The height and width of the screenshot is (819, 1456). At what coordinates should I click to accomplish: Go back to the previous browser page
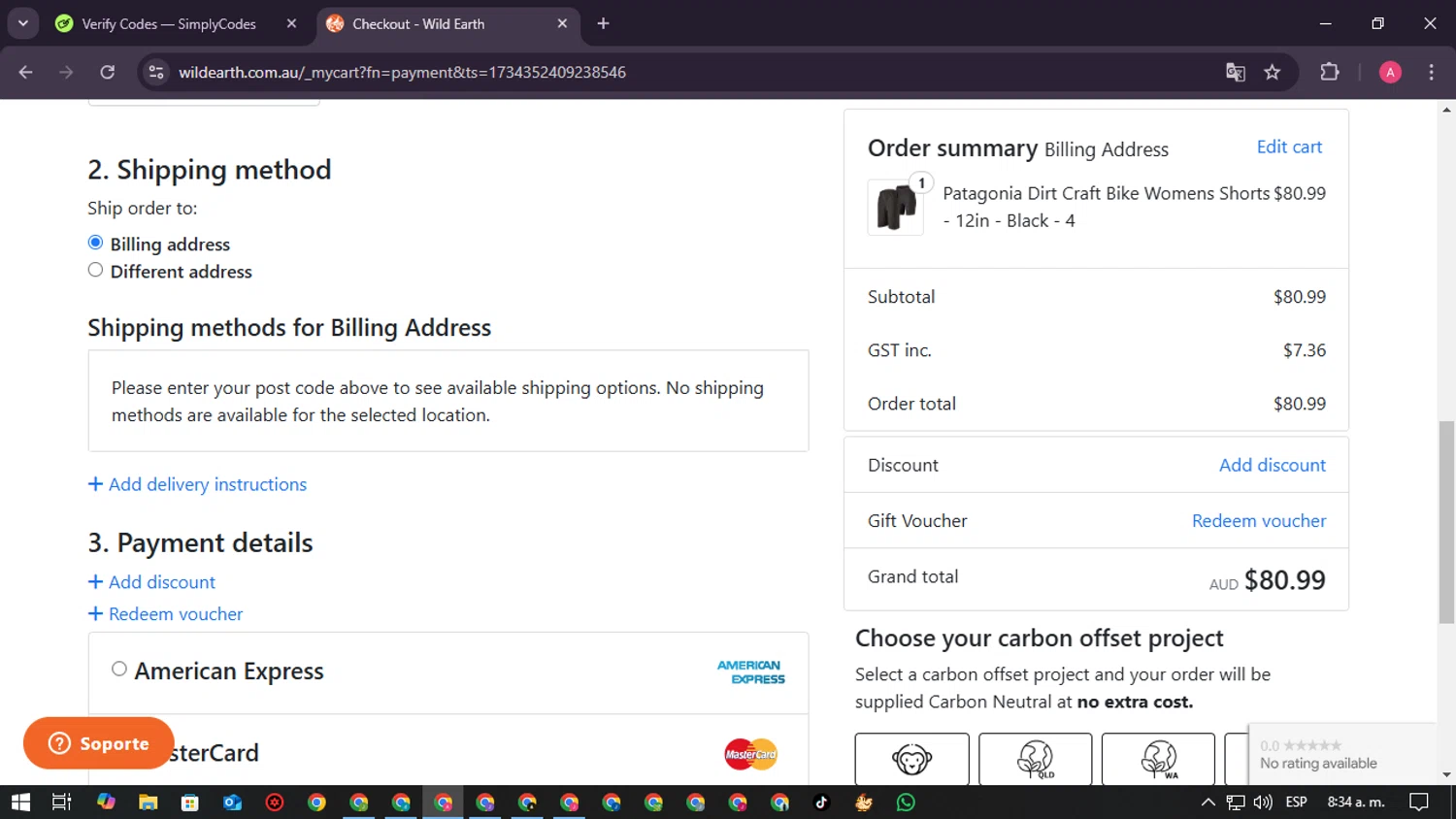[26, 72]
